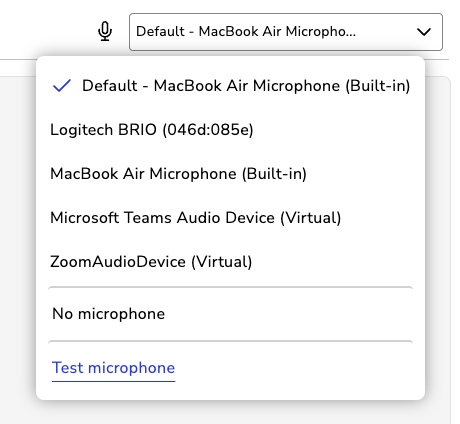Open the Test microphone link
The height and width of the screenshot is (424, 460).
coord(113,368)
